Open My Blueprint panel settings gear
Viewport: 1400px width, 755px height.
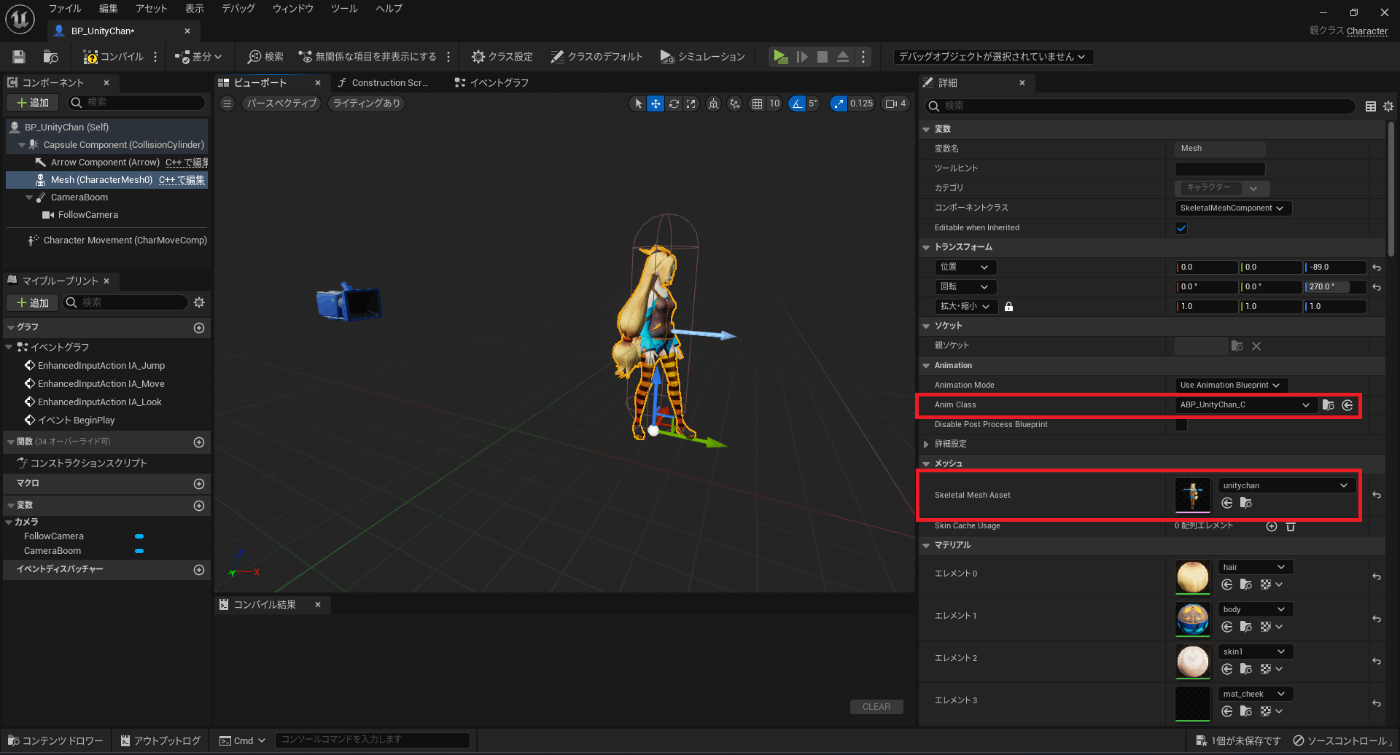point(199,302)
